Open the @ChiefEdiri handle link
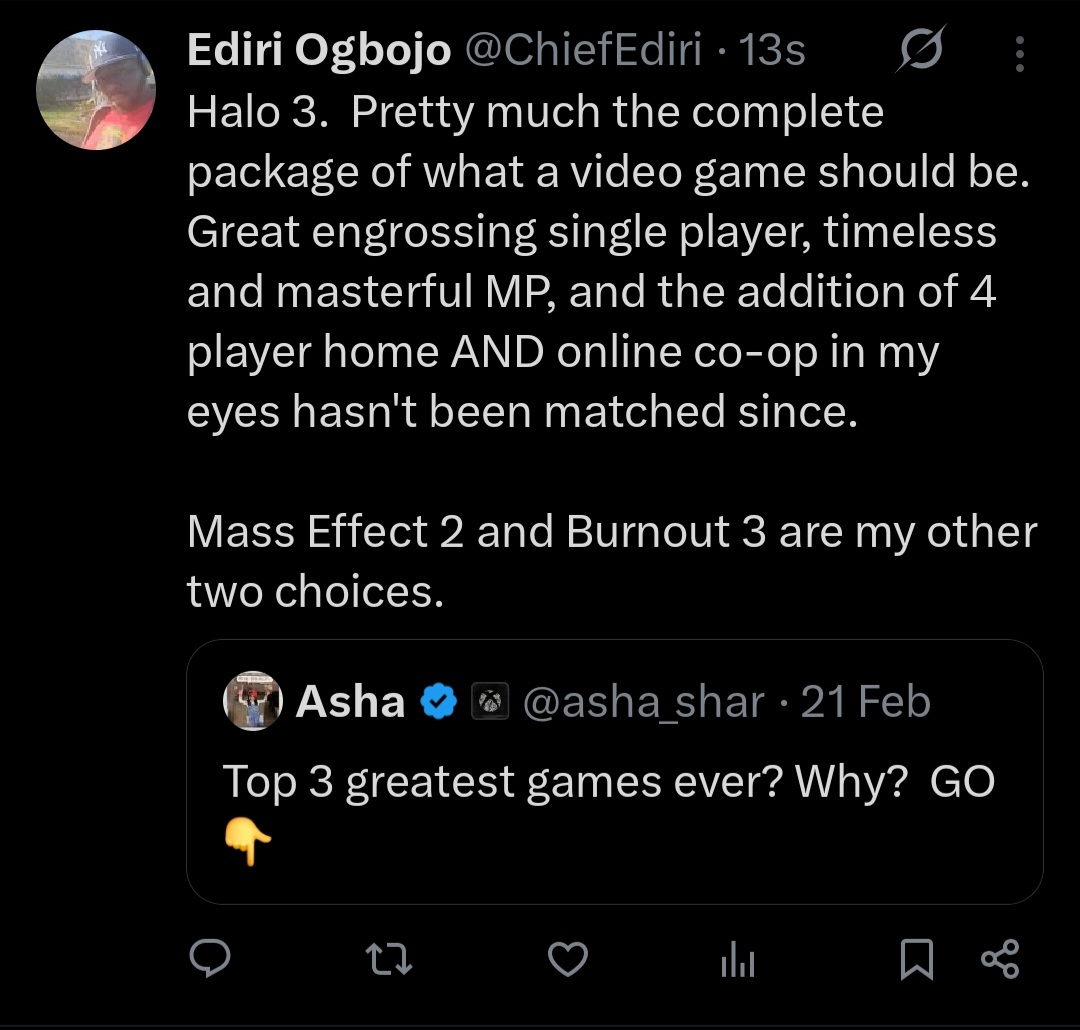Screen dimensions: 1080x1030 pos(585,50)
